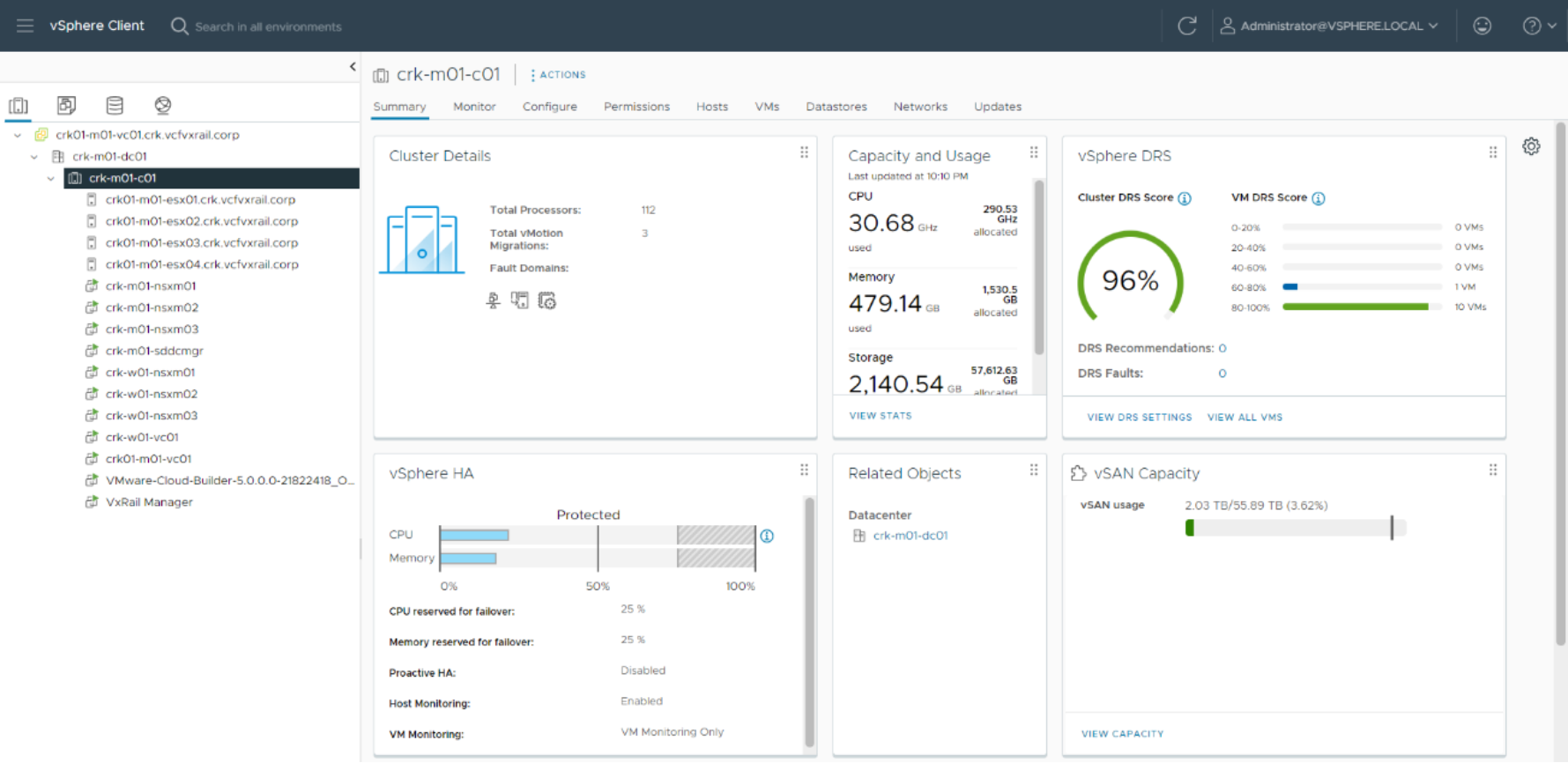This screenshot has height=763, width=1568.
Task: Click the refresh icon in top bar
Action: point(1187,26)
